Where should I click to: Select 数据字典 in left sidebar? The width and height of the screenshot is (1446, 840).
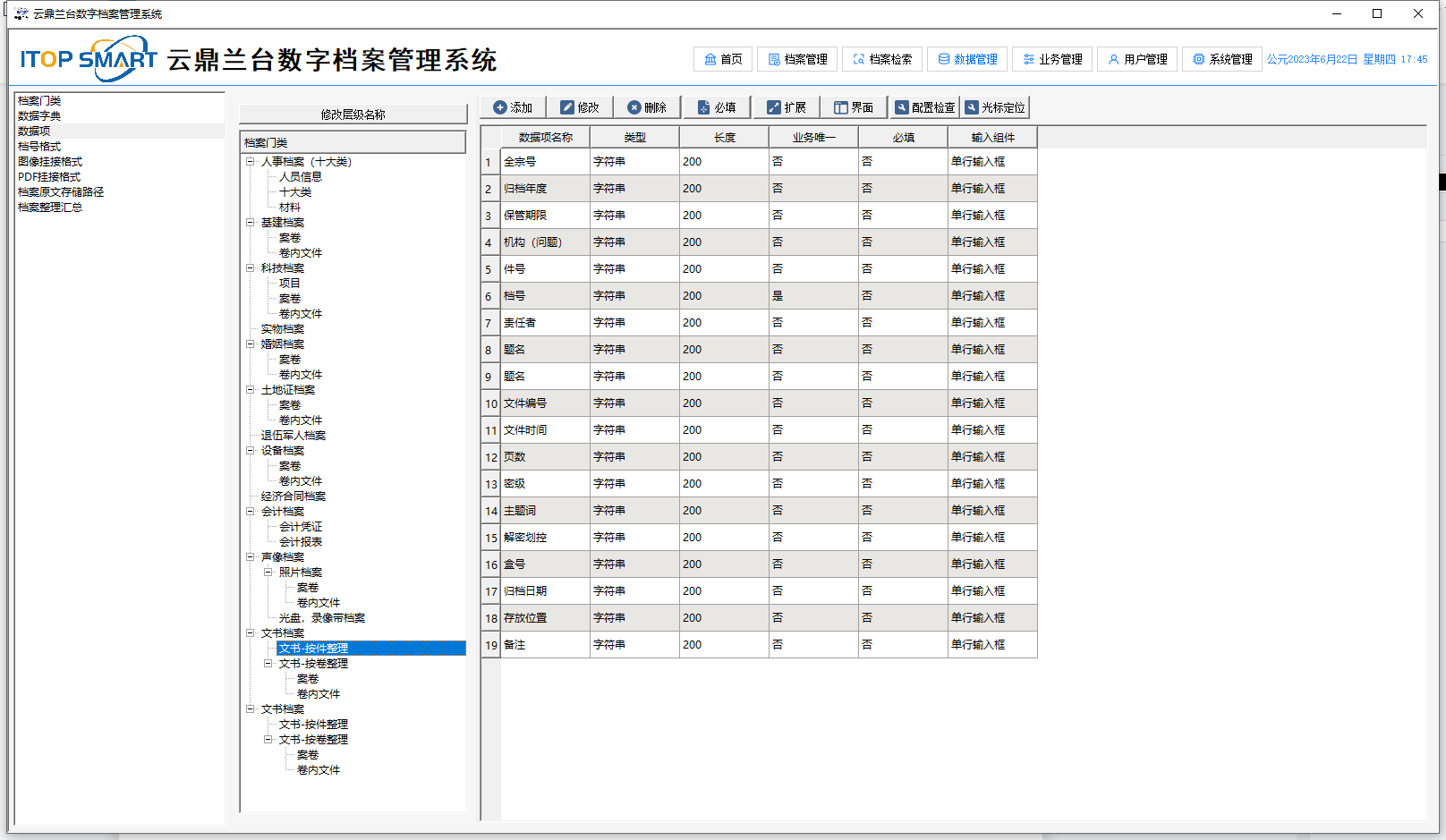(39, 116)
